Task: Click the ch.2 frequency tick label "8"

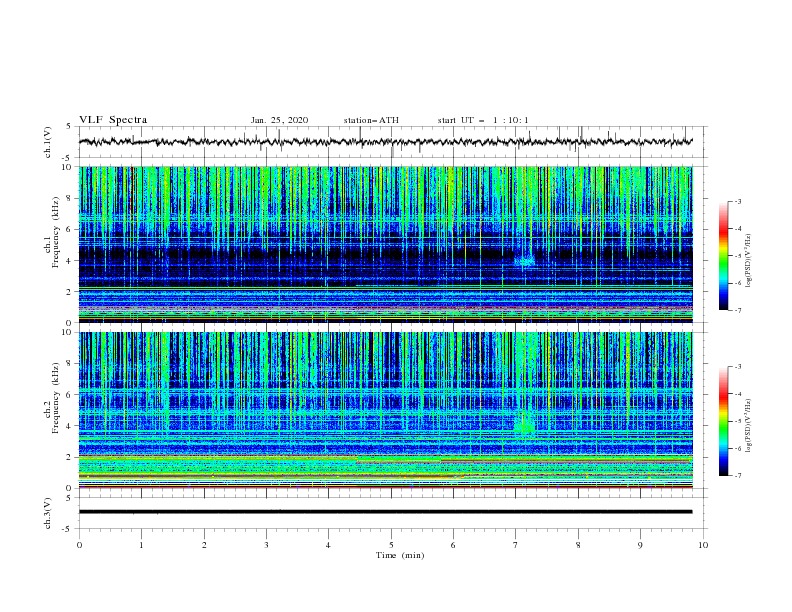Action: click(x=70, y=364)
